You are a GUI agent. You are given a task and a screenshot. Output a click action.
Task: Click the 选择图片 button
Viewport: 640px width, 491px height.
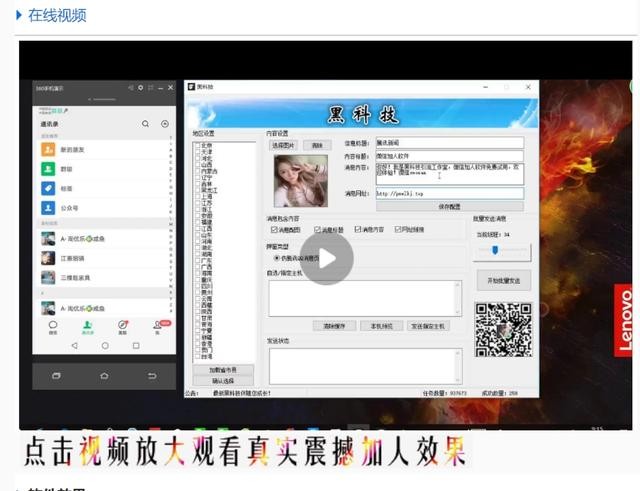[282, 145]
